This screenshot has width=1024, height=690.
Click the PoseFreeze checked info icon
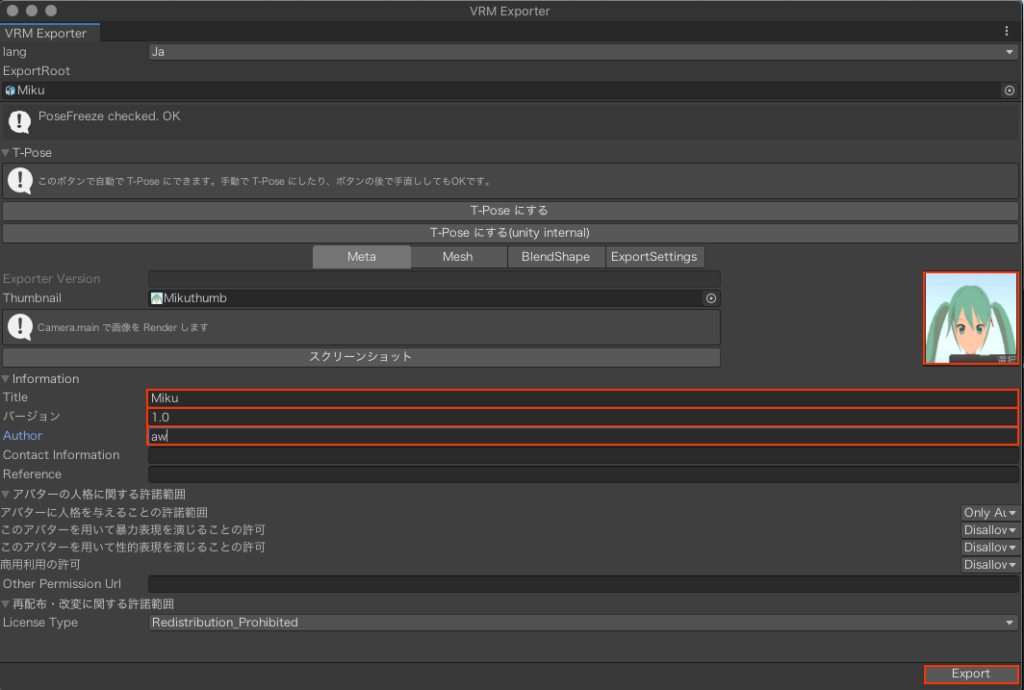click(x=20, y=122)
